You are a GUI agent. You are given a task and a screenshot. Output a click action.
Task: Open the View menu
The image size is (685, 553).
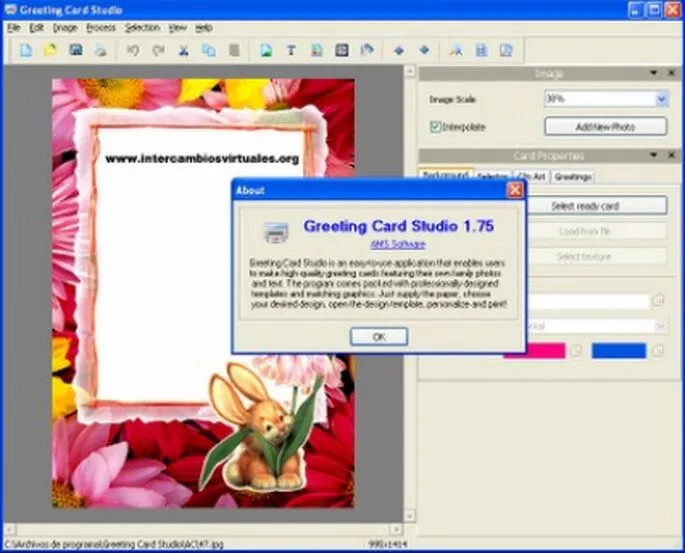(x=178, y=28)
